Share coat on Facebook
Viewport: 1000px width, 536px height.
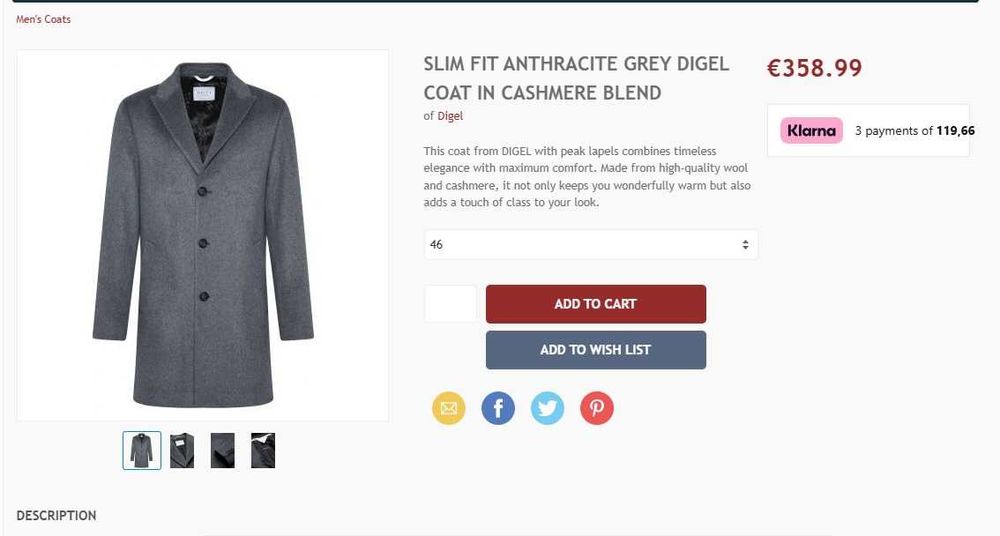498,408
